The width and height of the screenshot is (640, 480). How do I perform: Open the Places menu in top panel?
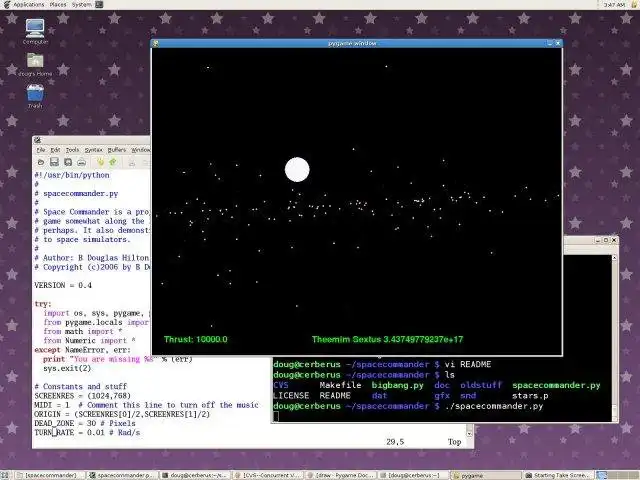coord(58,4)
